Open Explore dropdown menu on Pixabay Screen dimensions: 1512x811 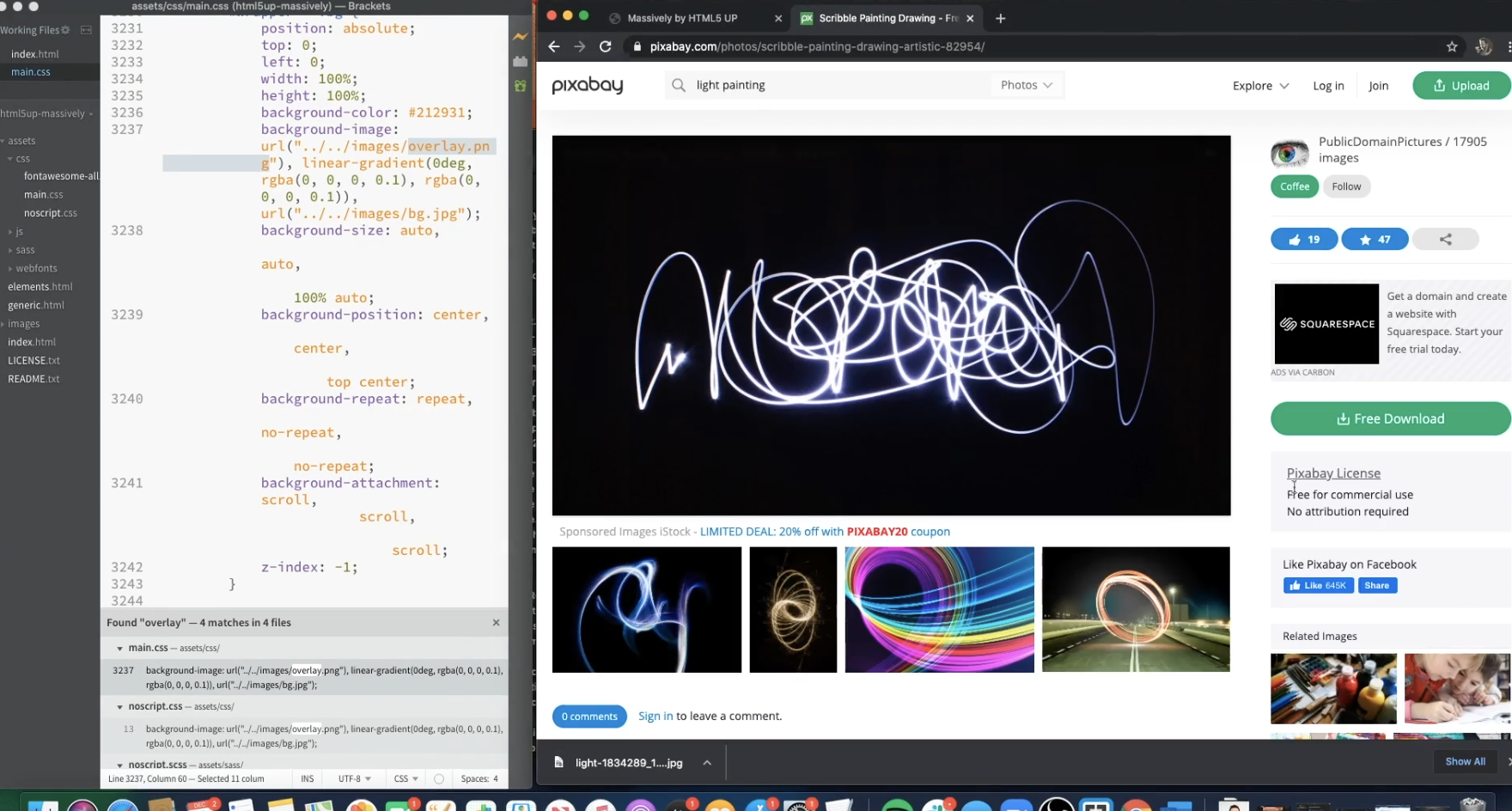coord(1260,86)
